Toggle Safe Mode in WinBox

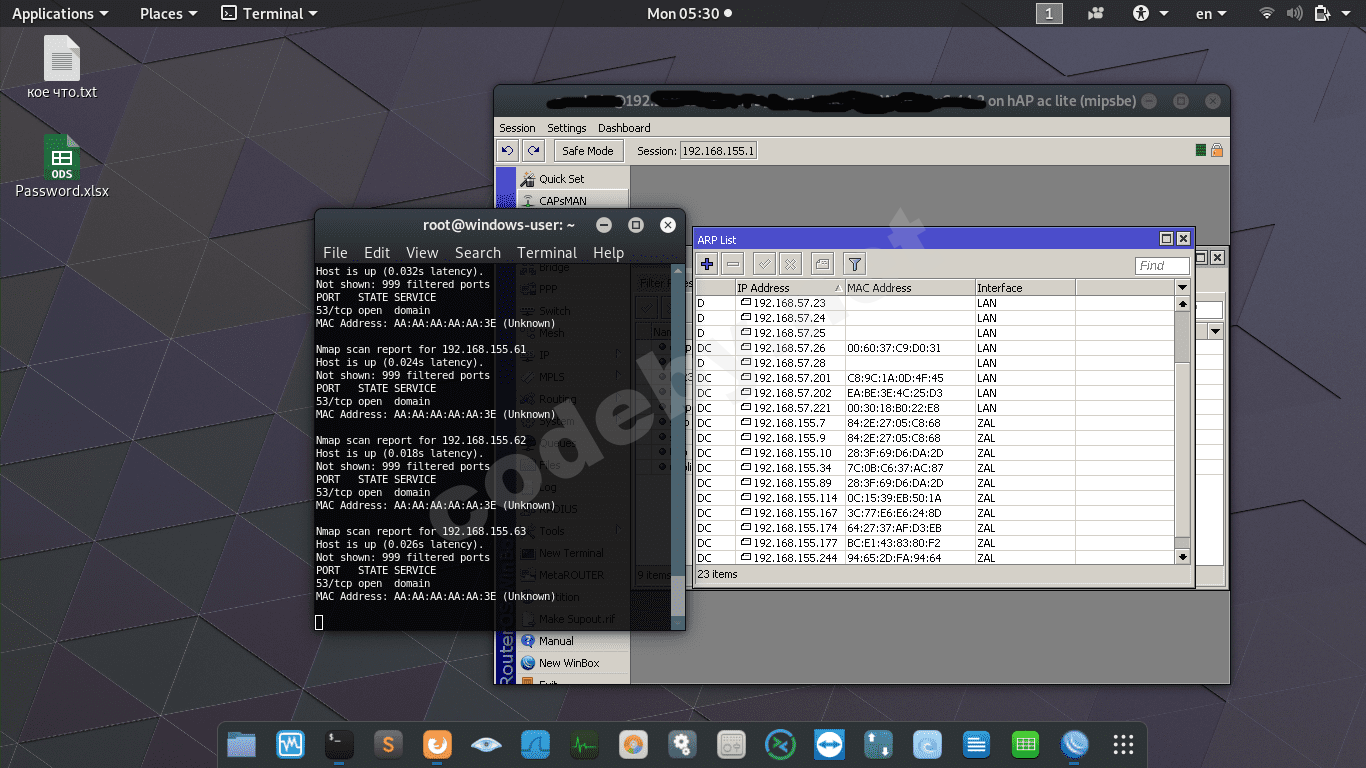coord(587,151)
